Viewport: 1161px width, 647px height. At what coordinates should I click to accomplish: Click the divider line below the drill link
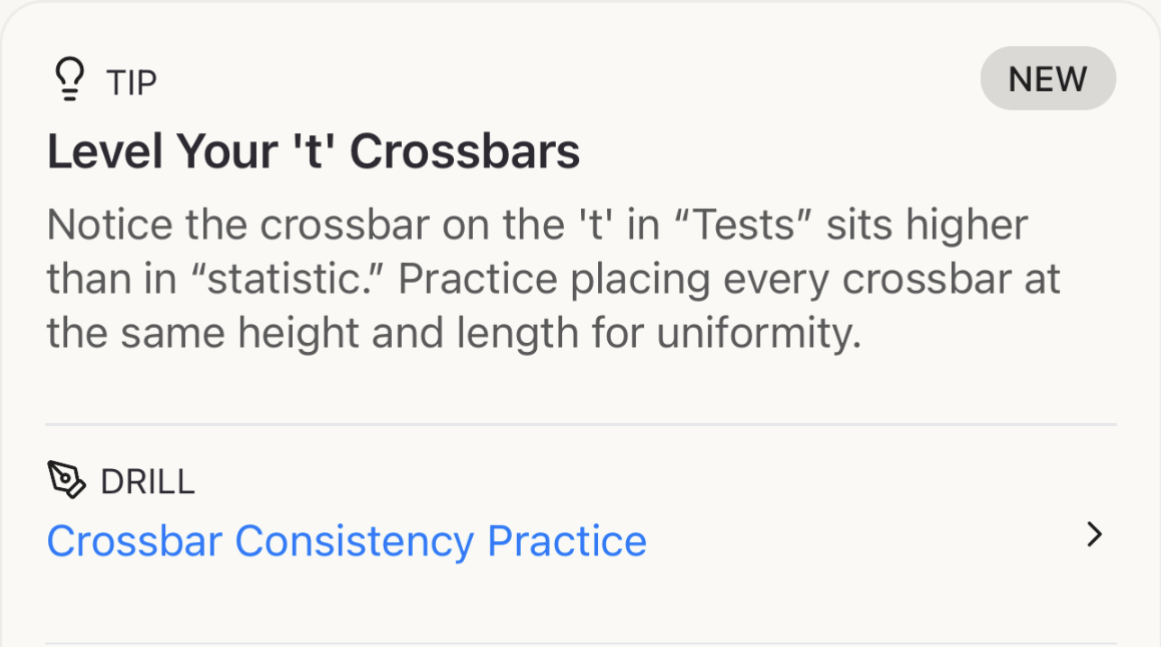click(x=580, y=642)
